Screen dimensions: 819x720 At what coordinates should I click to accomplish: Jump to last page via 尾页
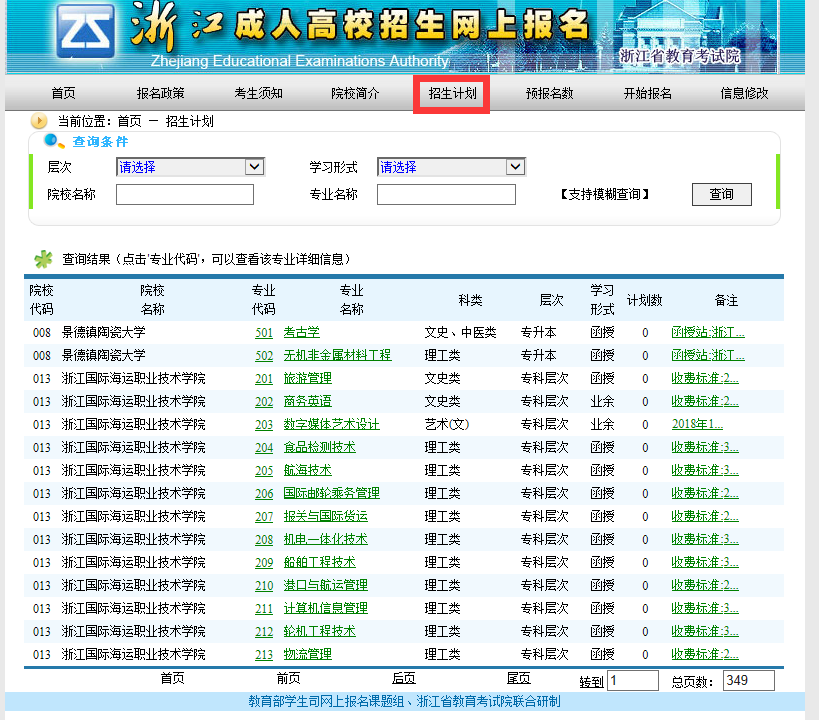[x=518, y=678]
